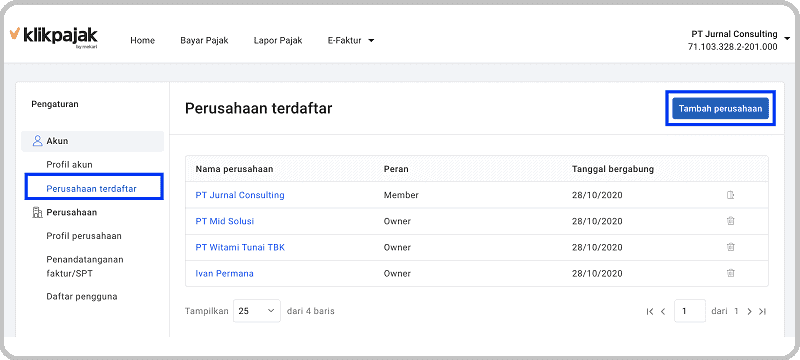Click the Tanggal bergabung column header
The width and height of the screenshot is (800, 360).
coord(613,169)
